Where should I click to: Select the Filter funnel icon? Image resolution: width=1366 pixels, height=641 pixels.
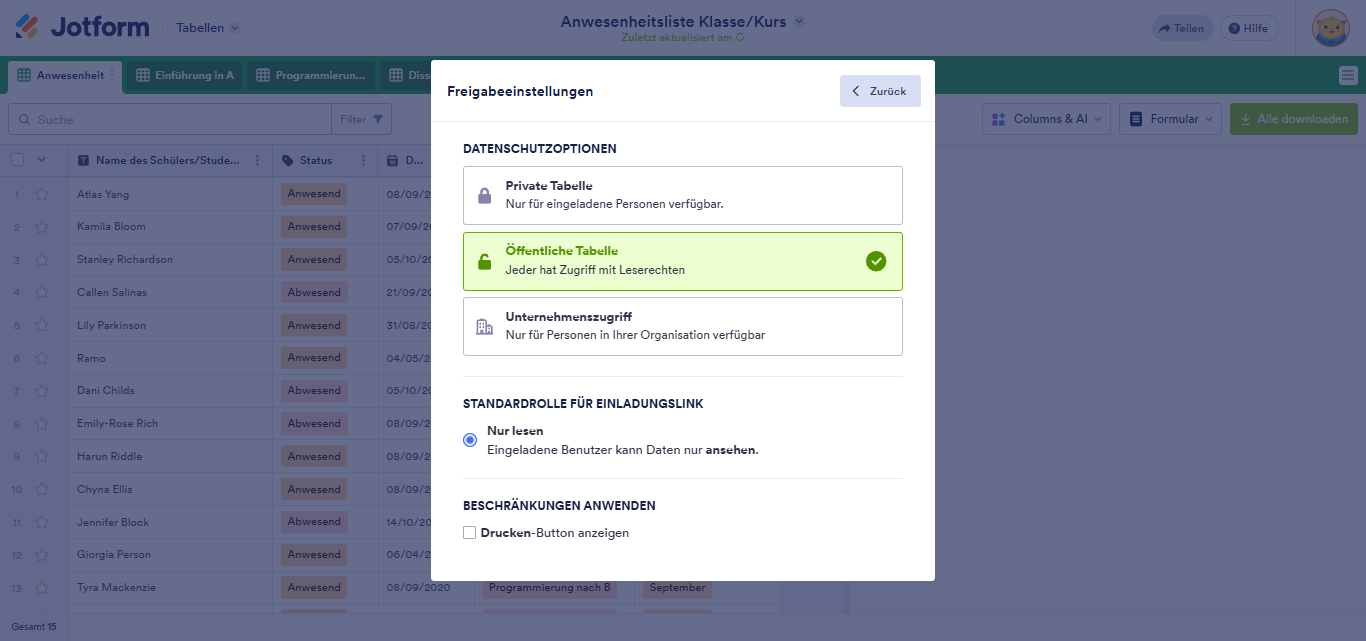pos(377,119)
